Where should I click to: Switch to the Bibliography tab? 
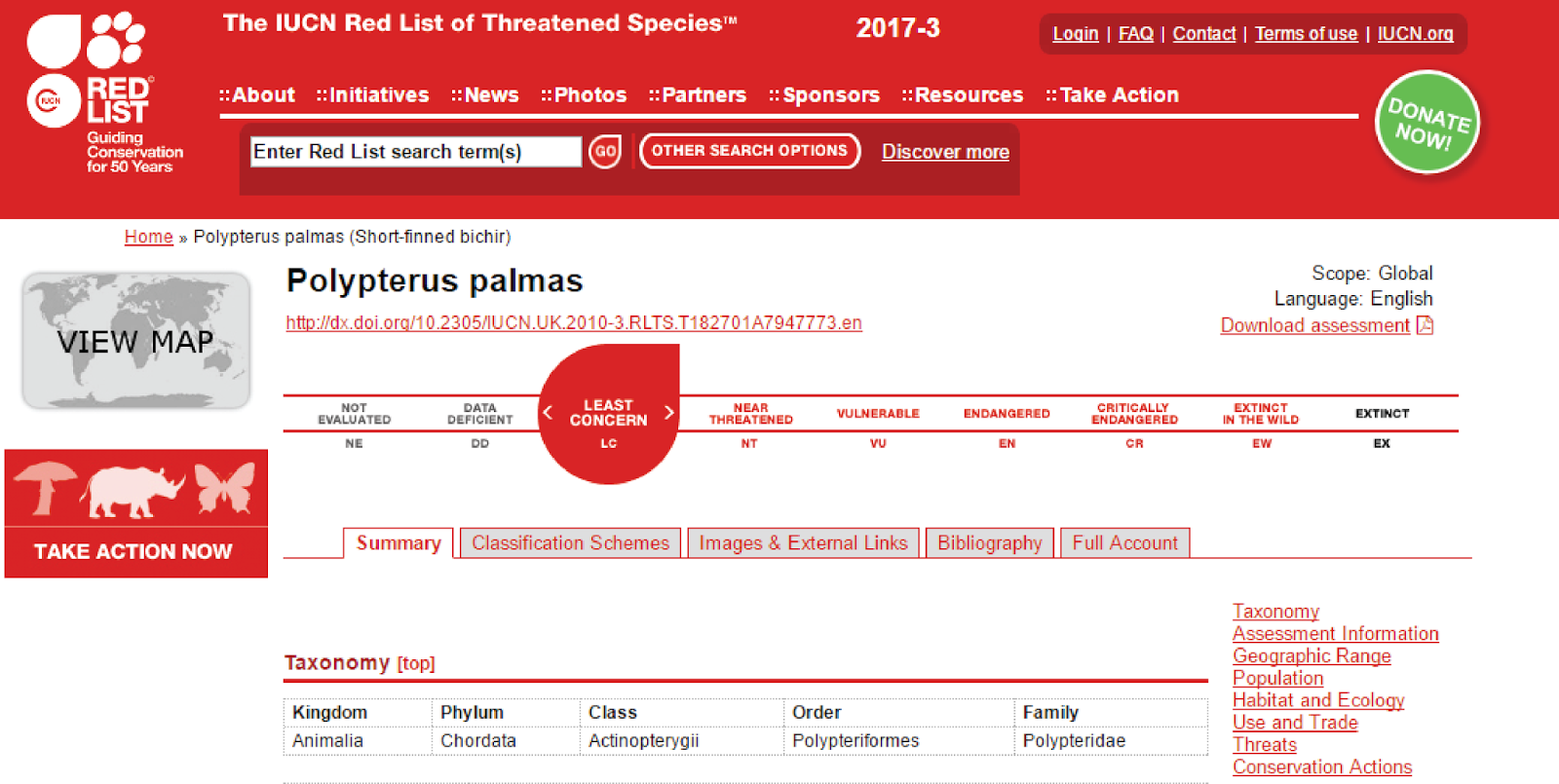990,543
